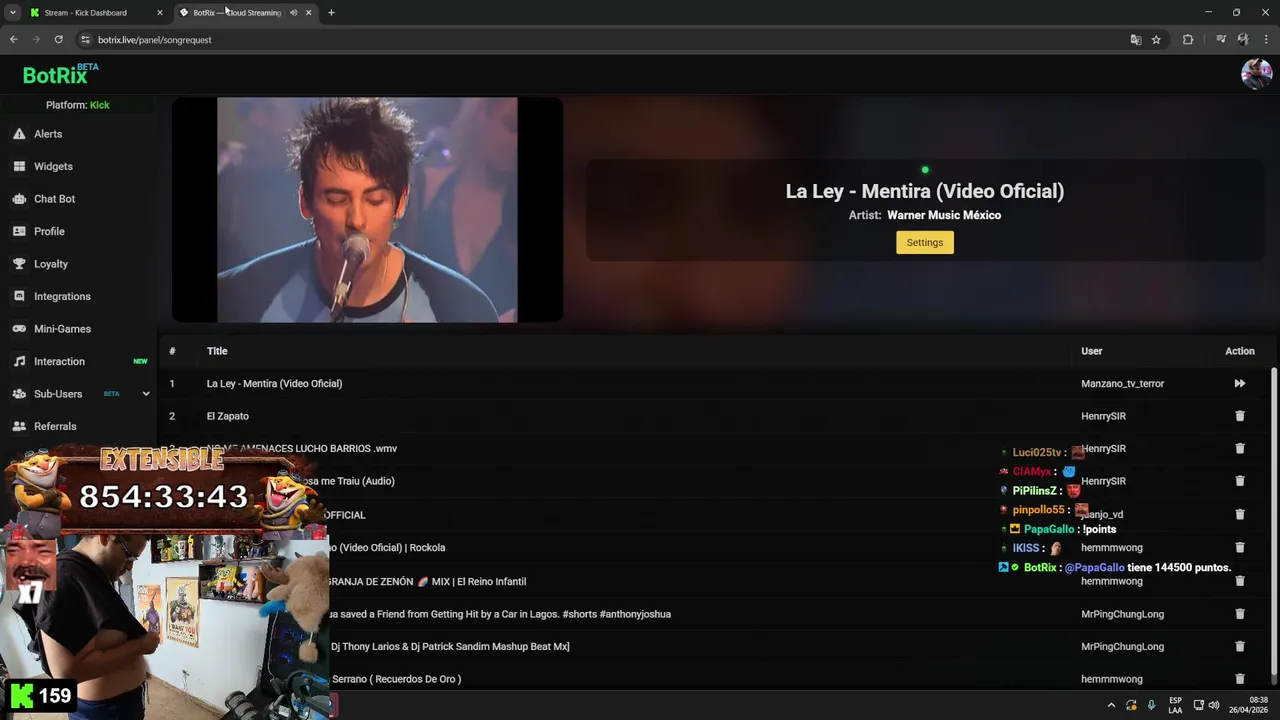Close the Stream - Kick Dashboard tab
The image size is (1280, 720).
160,13
